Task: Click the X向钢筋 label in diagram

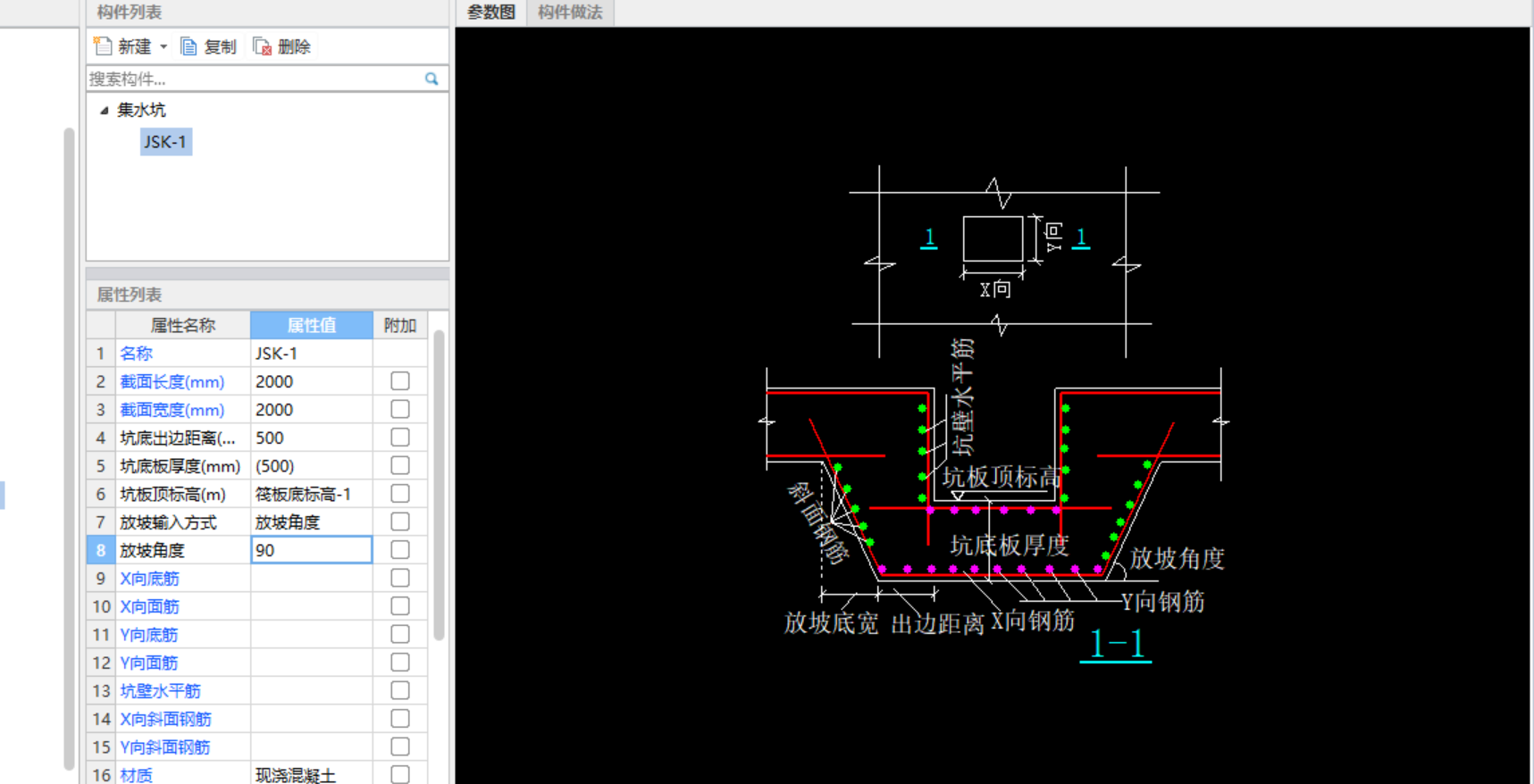Action: tap(1033, 621)
